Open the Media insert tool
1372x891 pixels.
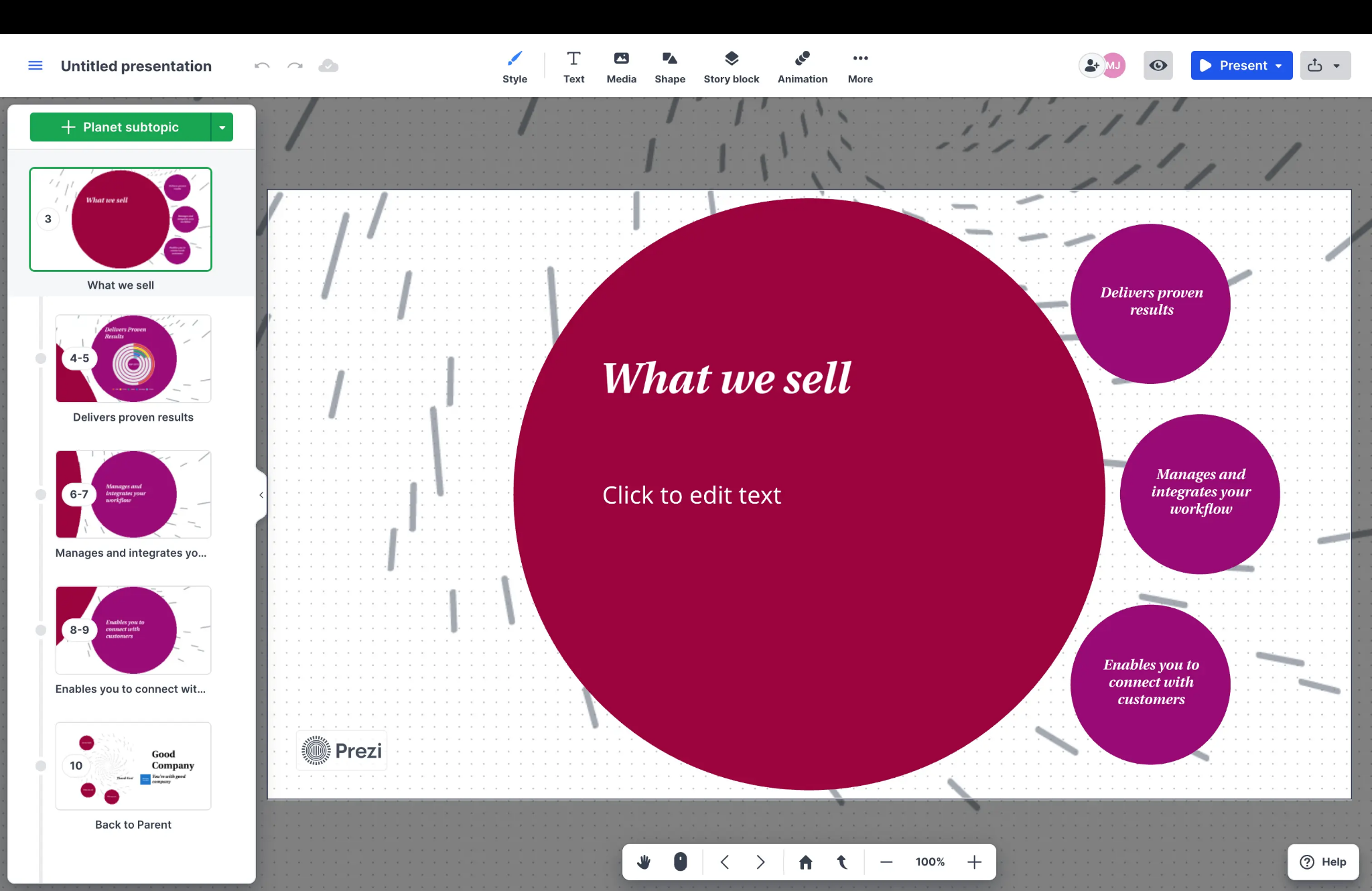pyautogui.click(x=622, y=67)
